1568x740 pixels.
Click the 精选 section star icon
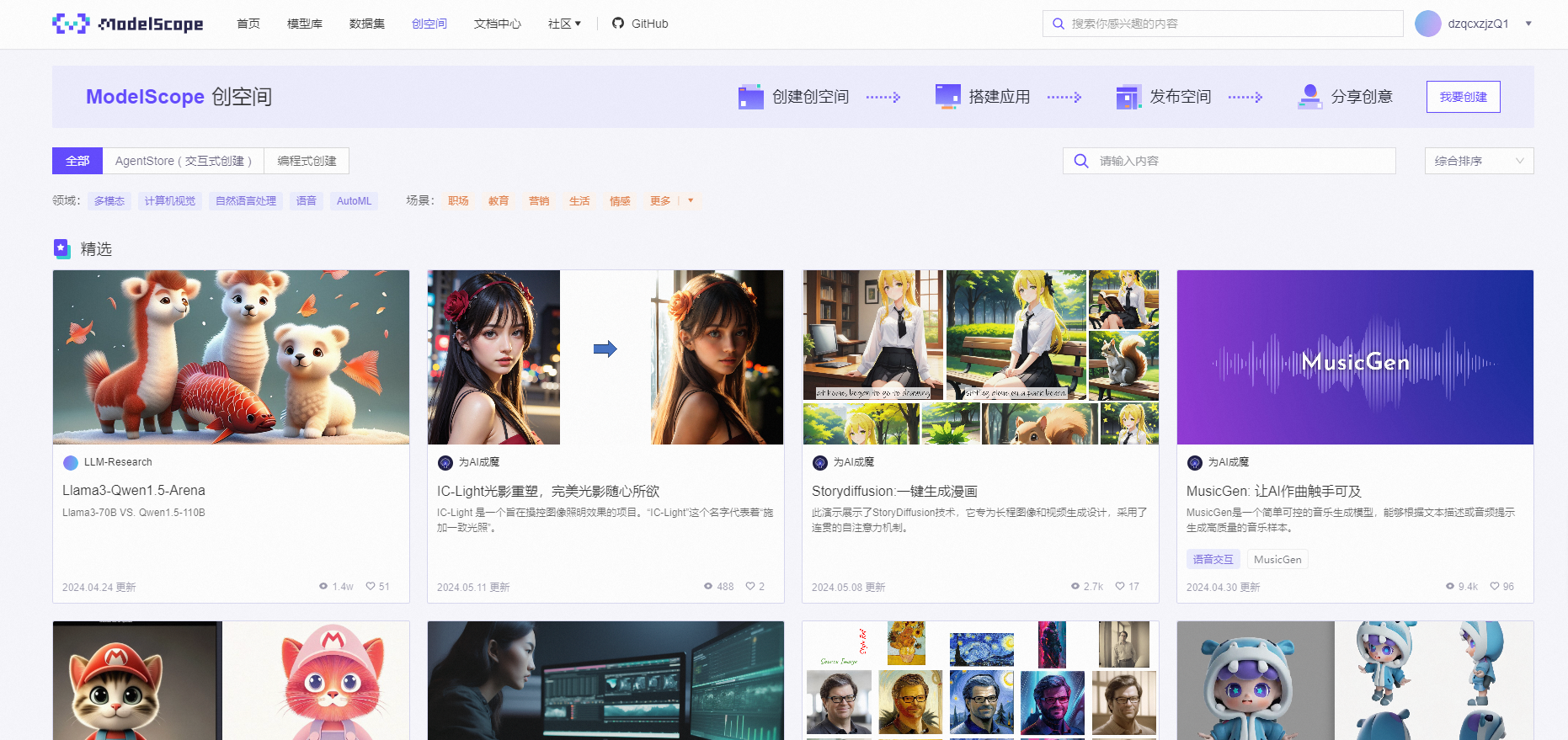point(61,248)
